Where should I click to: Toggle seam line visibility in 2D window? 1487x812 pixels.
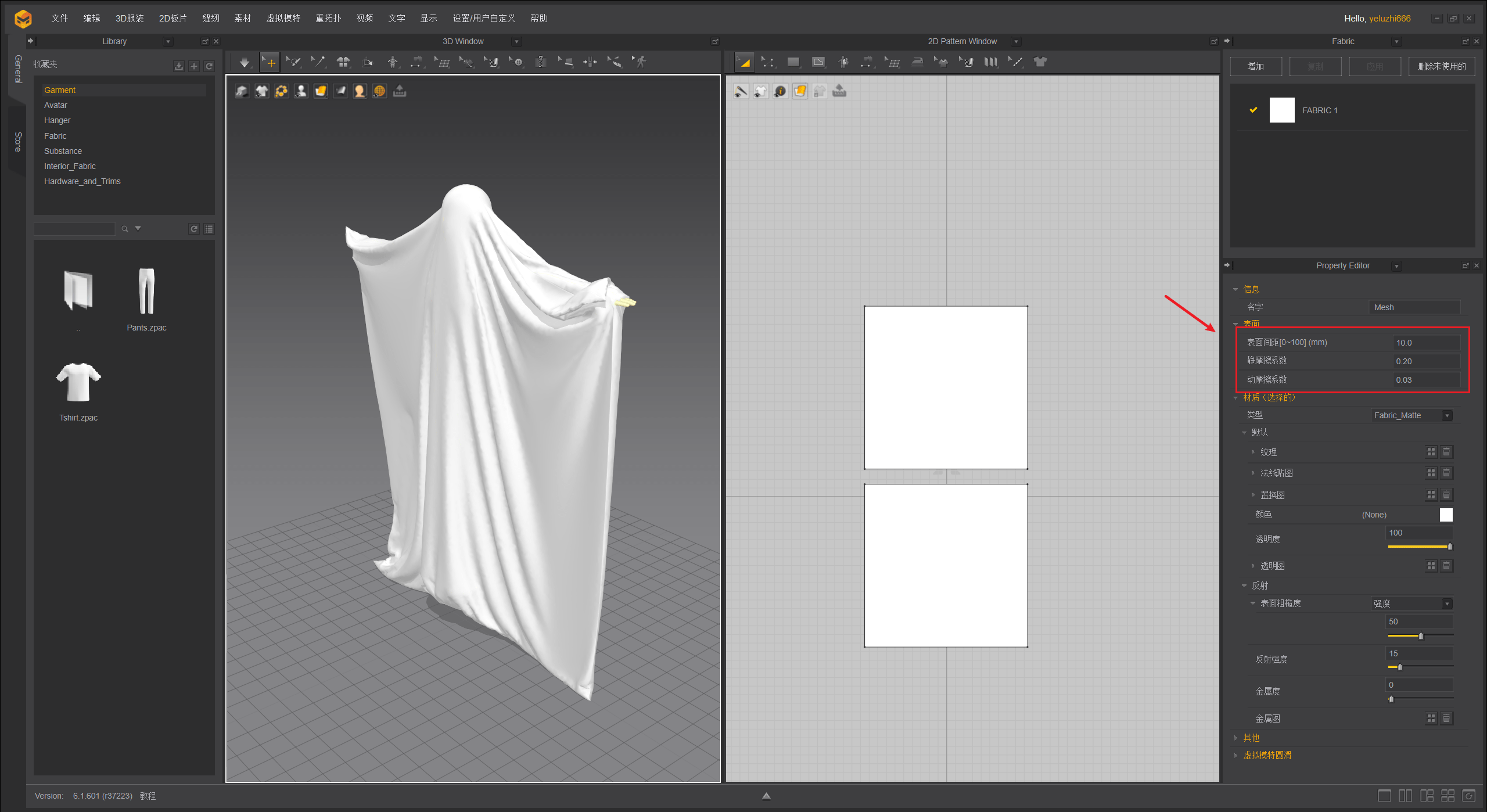(741, 91)
